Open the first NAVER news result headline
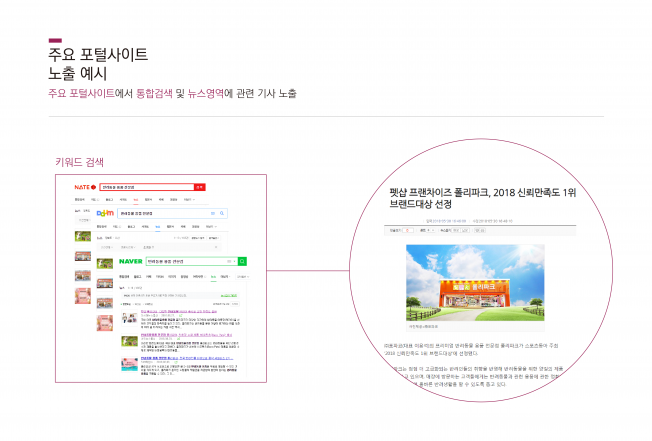Image resolution: width=652 pixels, height=441 pixels. coord(179,311)
